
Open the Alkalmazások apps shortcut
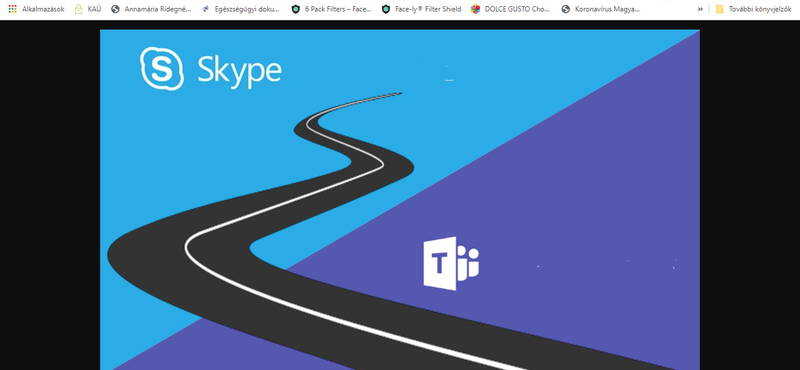(36, 9)
